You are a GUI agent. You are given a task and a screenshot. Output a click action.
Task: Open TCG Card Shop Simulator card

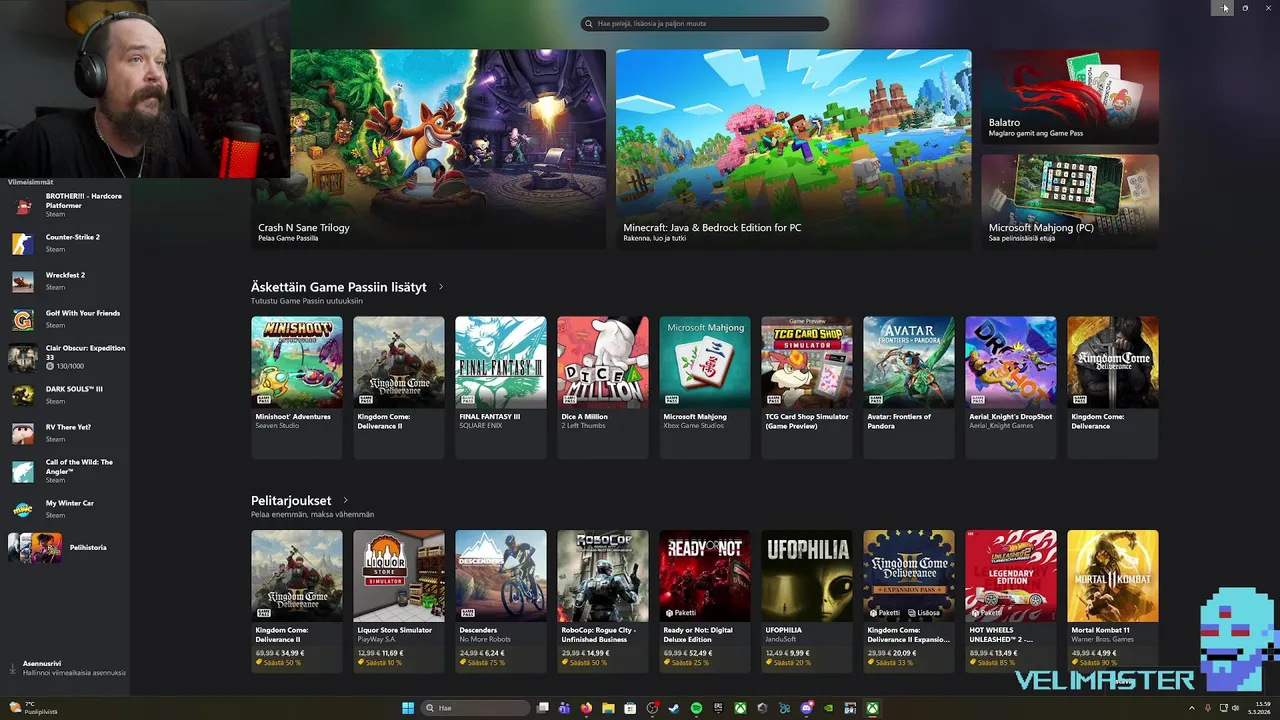click(x=807, y=387)
